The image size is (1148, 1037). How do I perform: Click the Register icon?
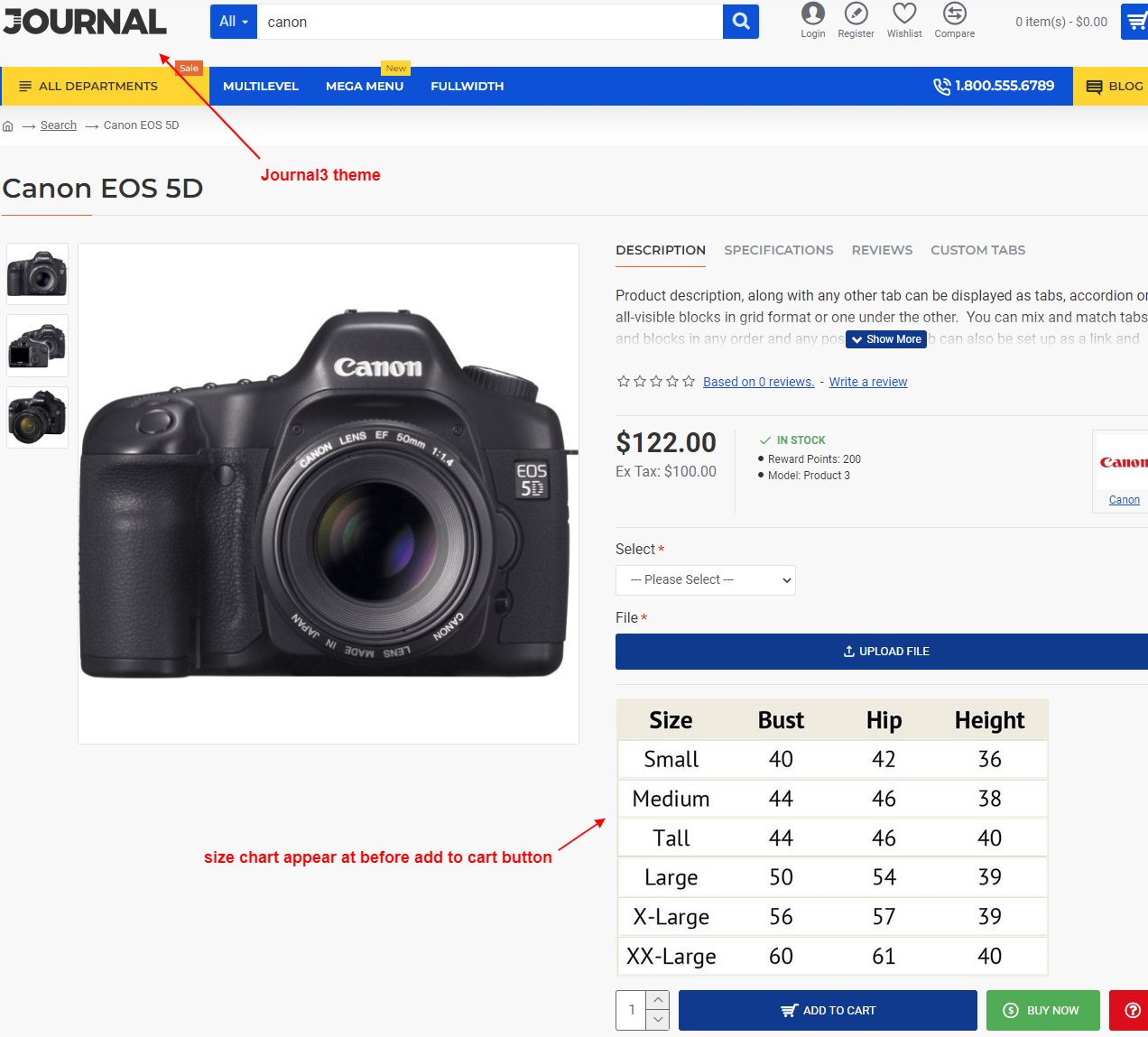point(856,14)
